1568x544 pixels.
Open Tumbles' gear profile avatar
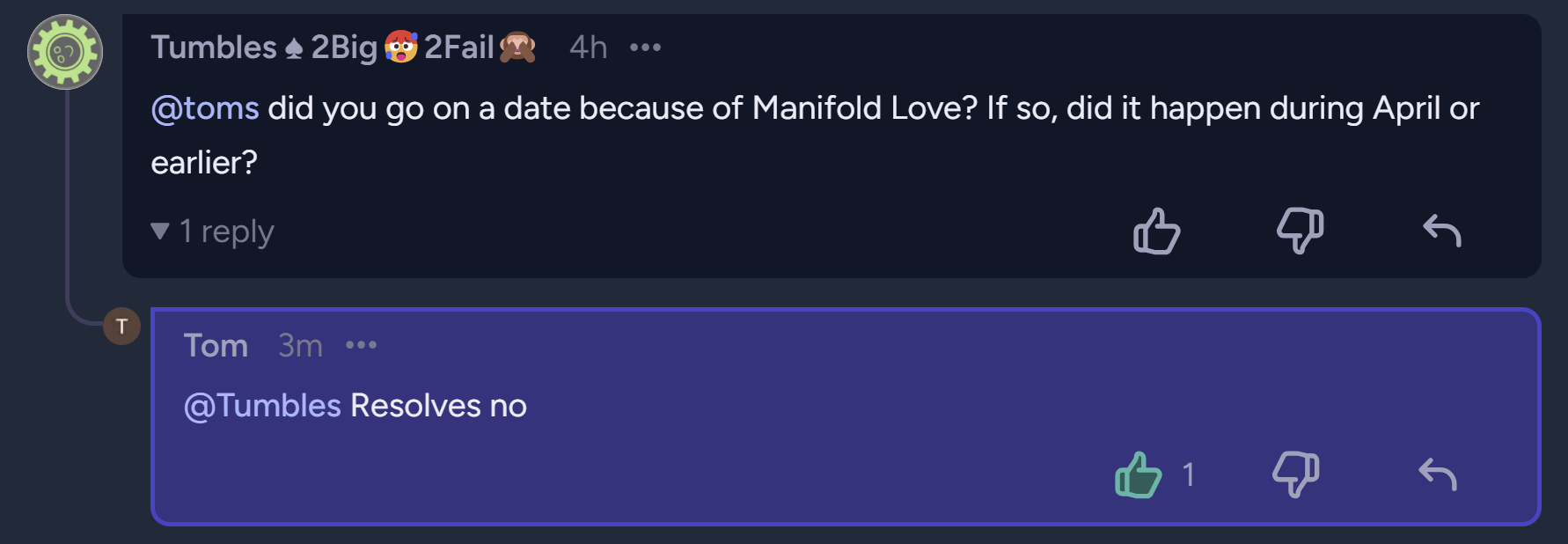coord(65,52)
